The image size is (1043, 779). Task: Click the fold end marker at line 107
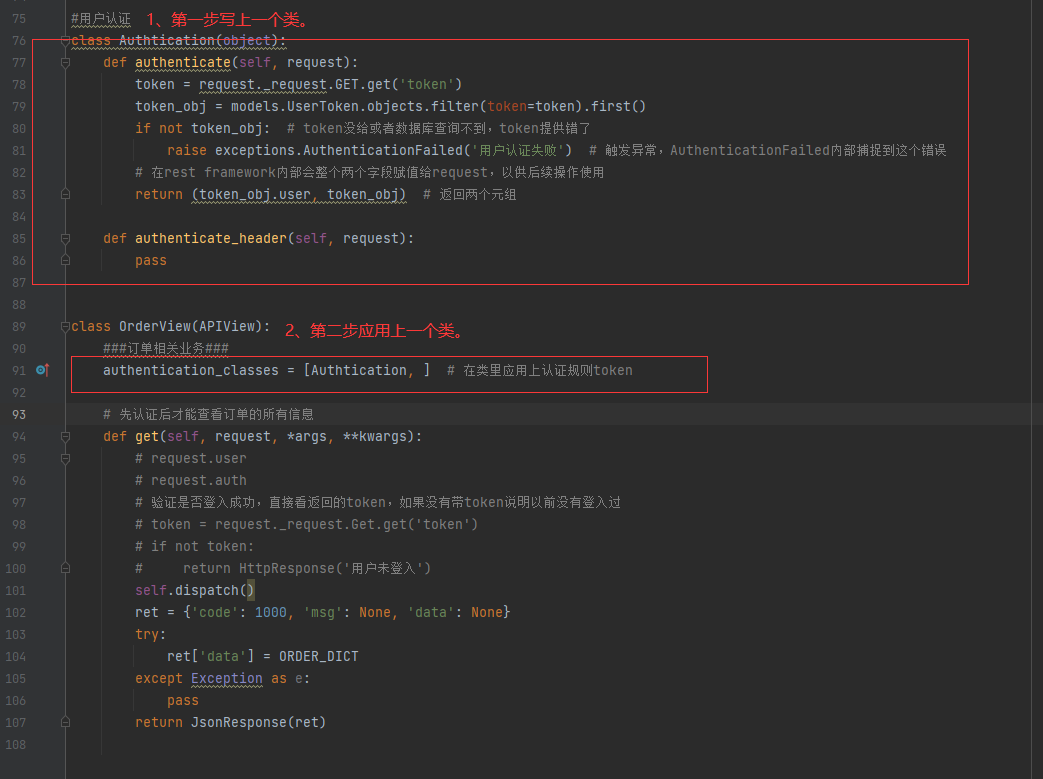pos(66,722)
